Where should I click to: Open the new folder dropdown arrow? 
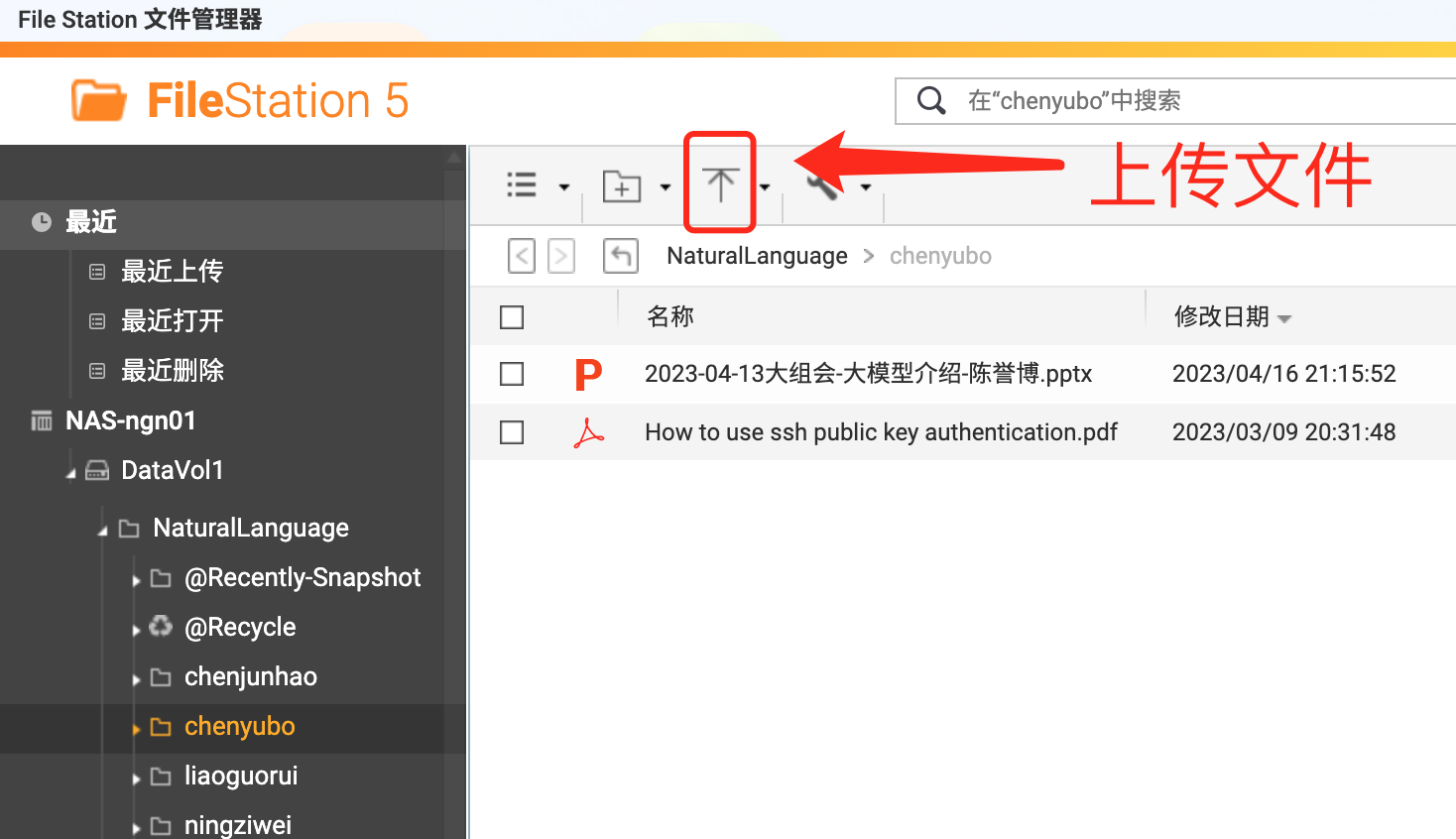[x=666, y=186]
